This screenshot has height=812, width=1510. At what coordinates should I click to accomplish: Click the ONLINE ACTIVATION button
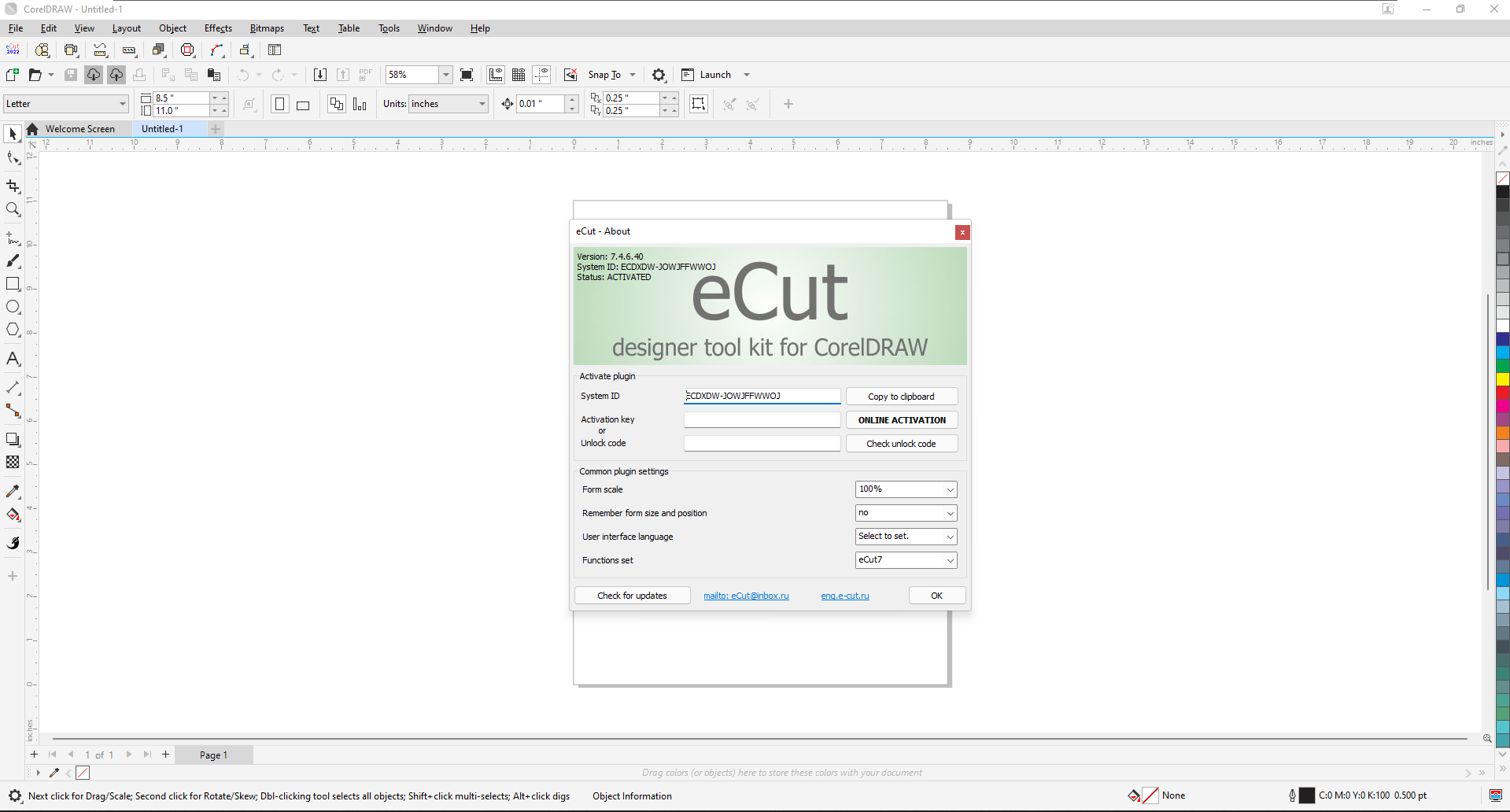tap(902, 420)
